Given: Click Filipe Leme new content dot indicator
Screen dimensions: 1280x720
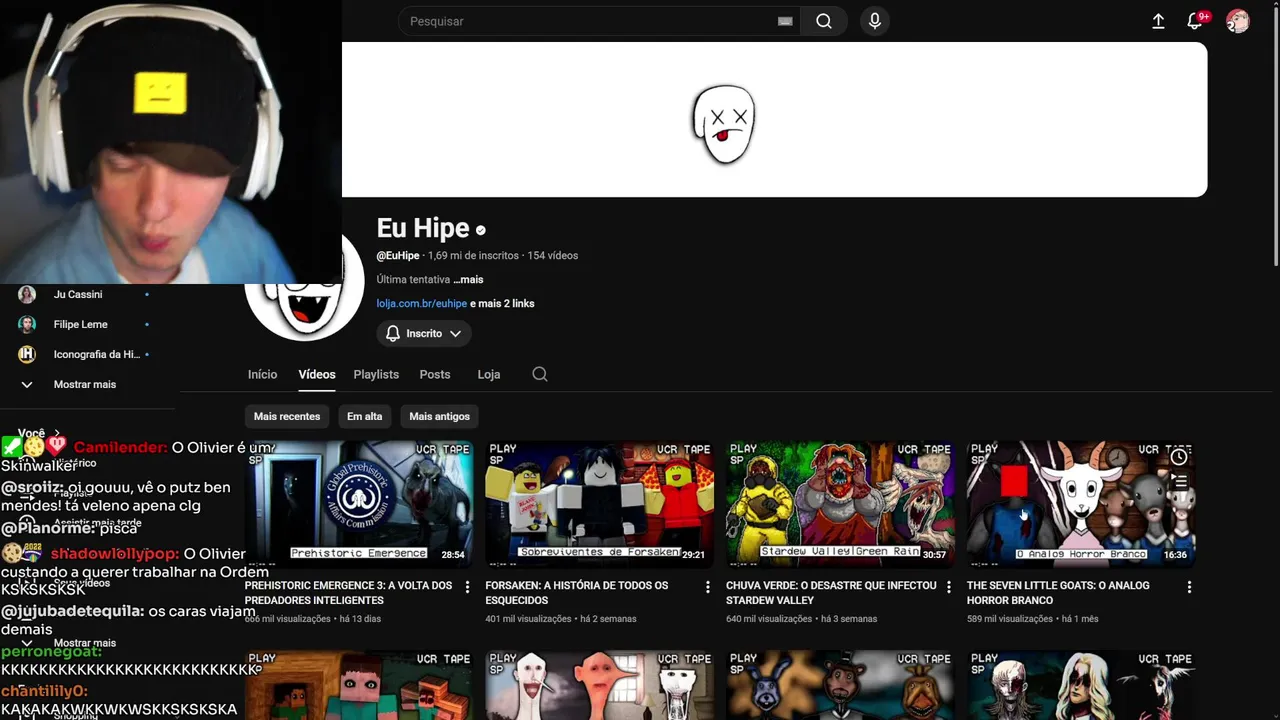Looking at the screenshot, I should pos(147,324).
